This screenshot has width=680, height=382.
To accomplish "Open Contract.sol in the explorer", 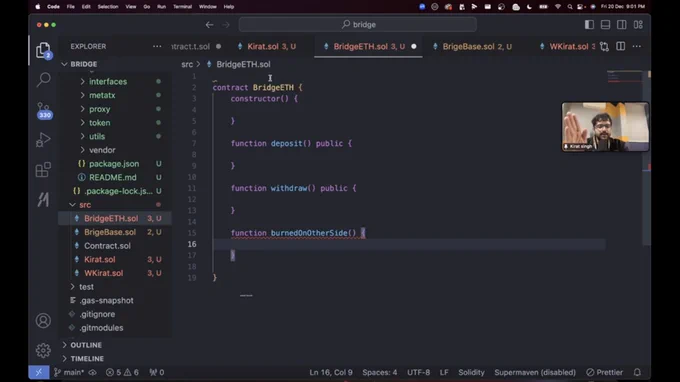I will pos(107,246).
